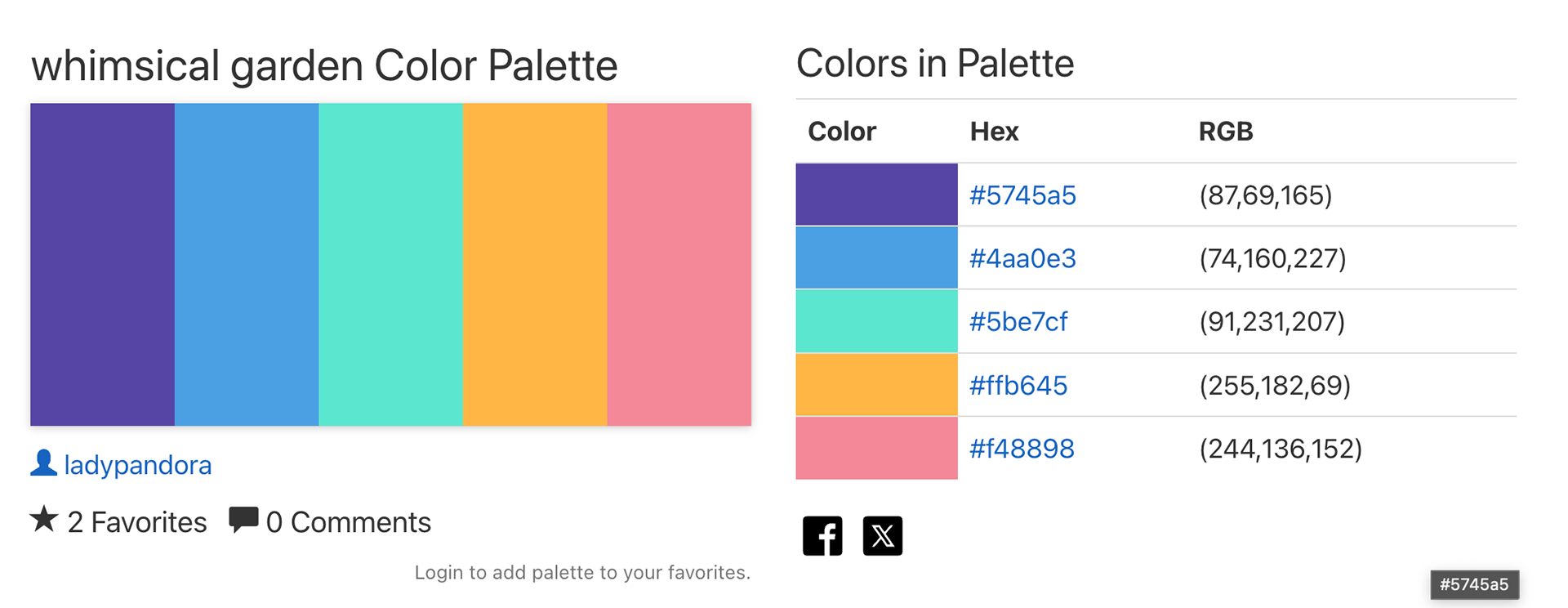The width and height of the screenshot is (1568, 608).
Task: Click the orange swatch in the table
Action: coord(877,385)
